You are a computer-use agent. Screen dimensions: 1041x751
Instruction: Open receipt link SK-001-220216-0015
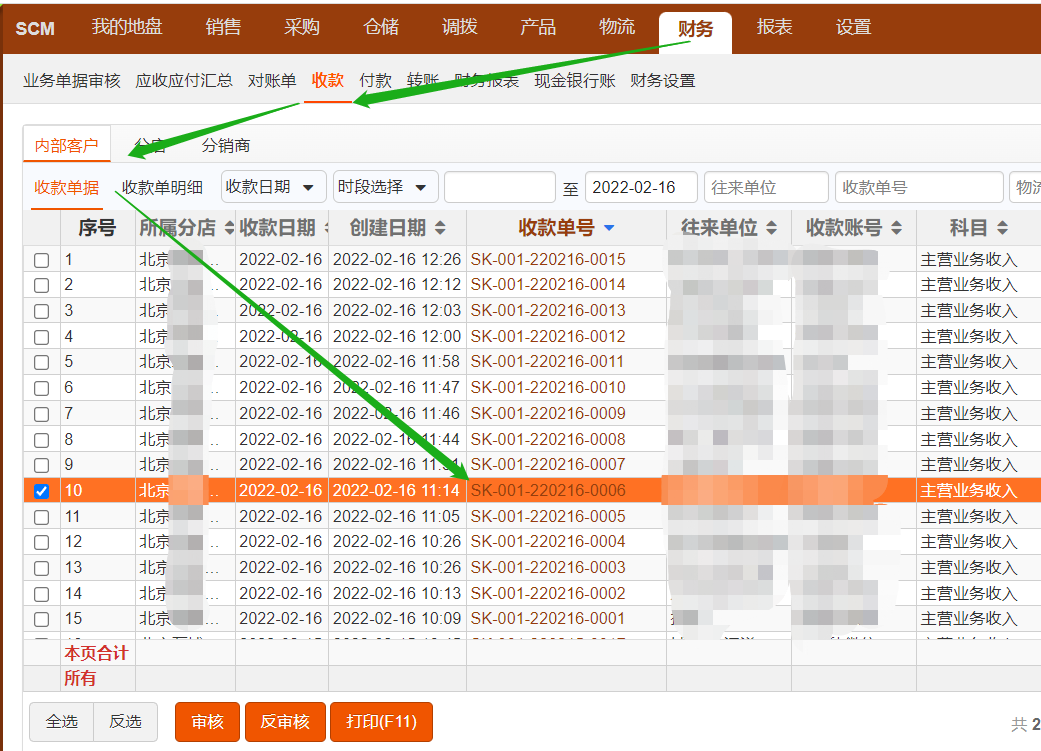[x=548, y=260]
